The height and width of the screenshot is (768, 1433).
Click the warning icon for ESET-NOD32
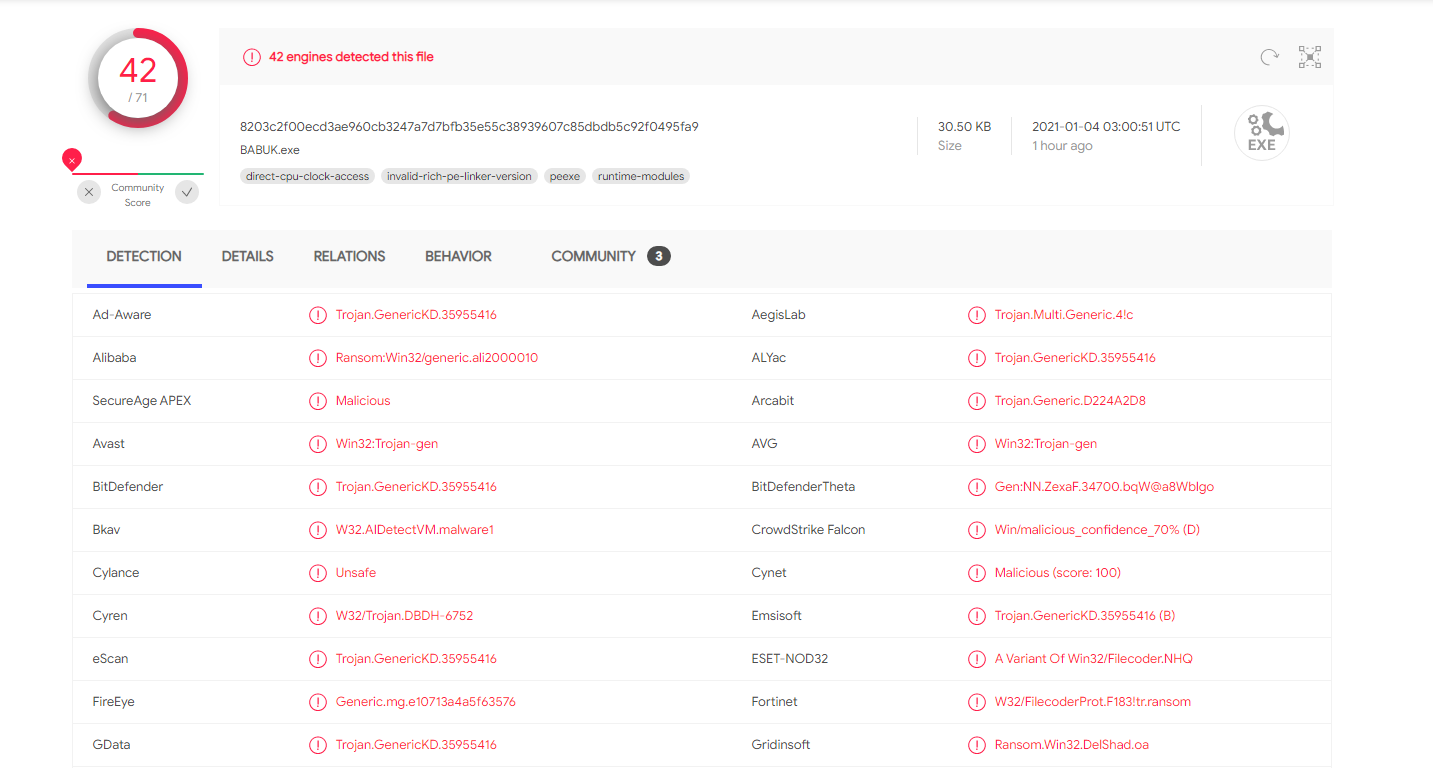coord(977,659)
